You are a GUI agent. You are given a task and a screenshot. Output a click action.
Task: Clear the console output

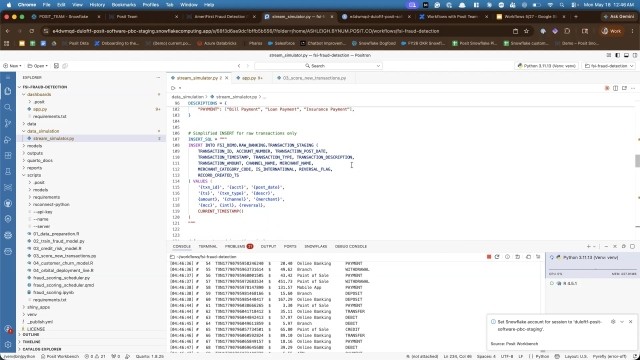coord(538,257)
